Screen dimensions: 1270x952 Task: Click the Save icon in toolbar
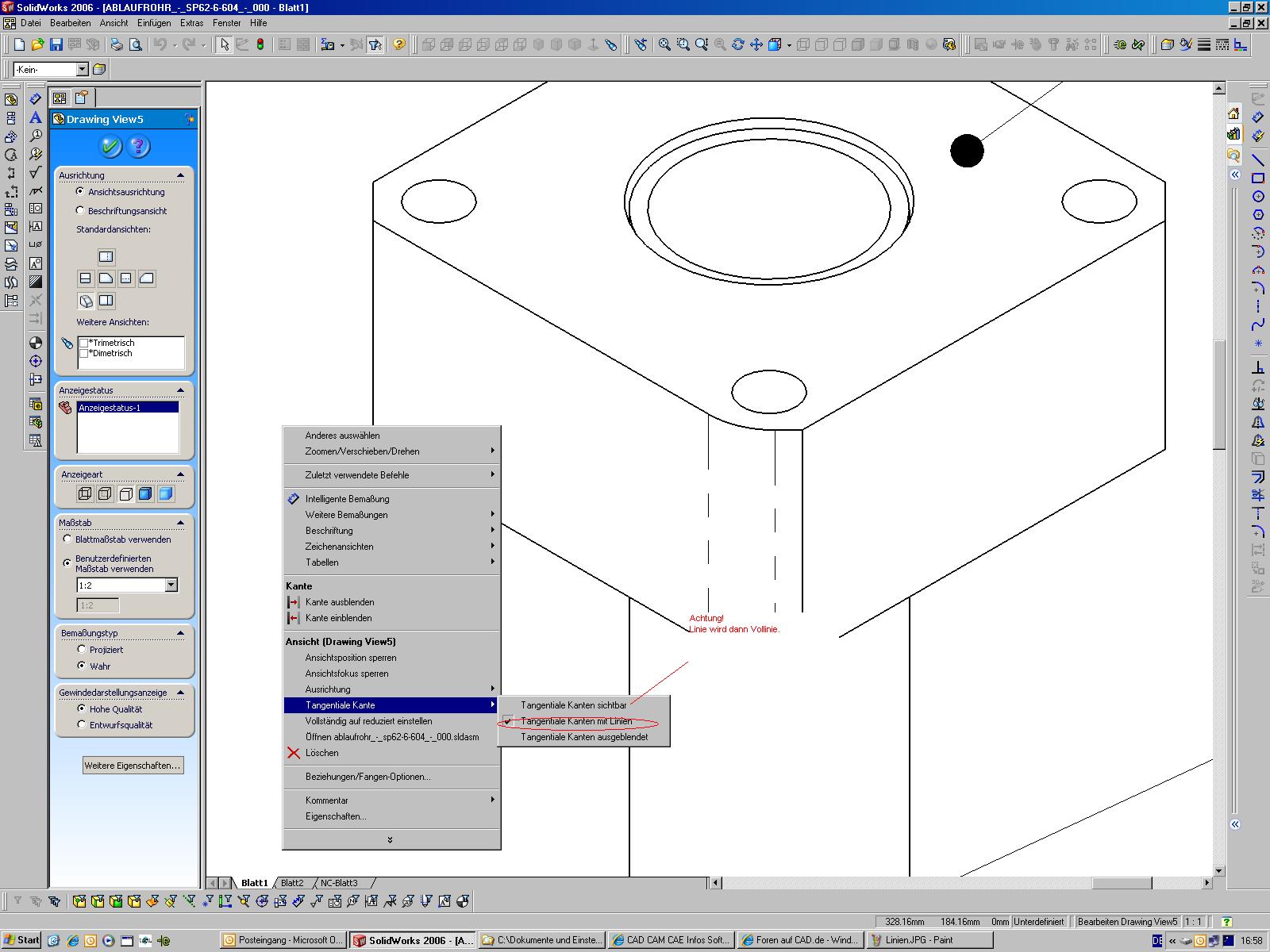(56, 44)
